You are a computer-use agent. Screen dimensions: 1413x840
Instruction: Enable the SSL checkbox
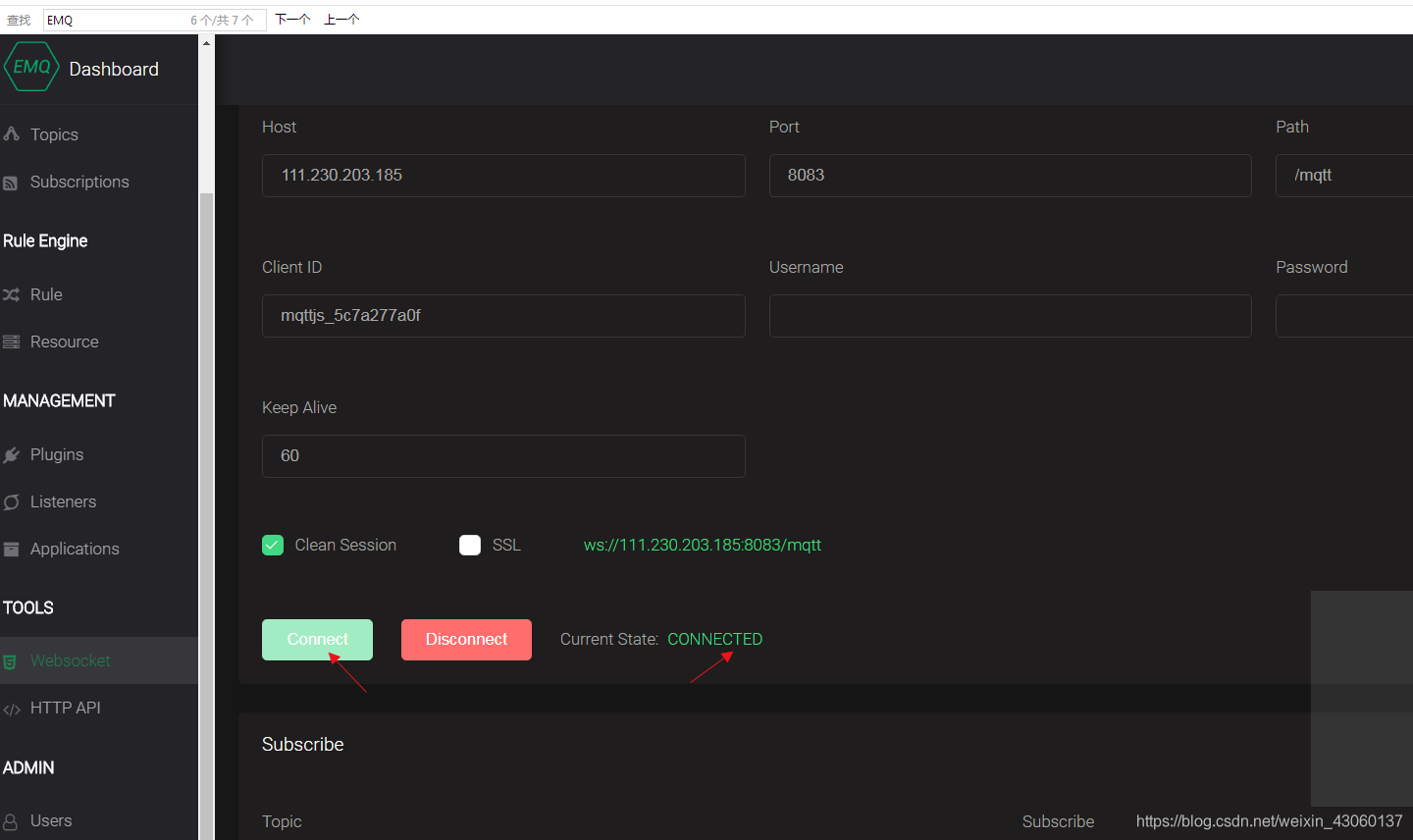pyautogui.click(x=470, y=545)
